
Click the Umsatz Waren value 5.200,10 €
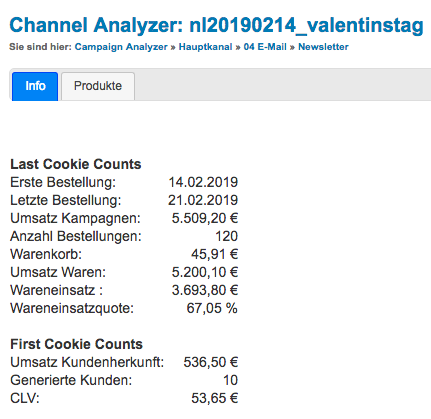tap(205, 272)
